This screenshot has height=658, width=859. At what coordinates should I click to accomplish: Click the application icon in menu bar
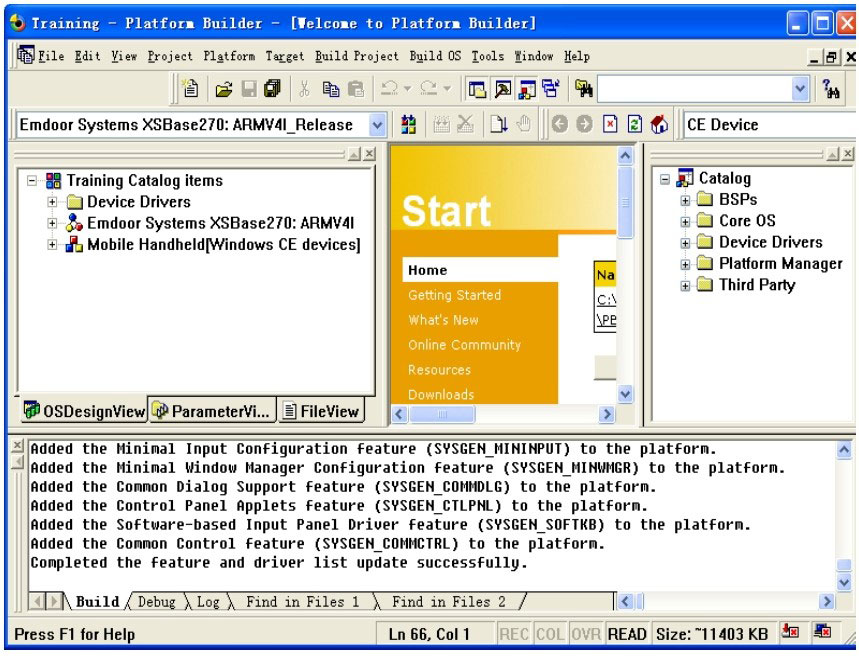pos(25,55)
